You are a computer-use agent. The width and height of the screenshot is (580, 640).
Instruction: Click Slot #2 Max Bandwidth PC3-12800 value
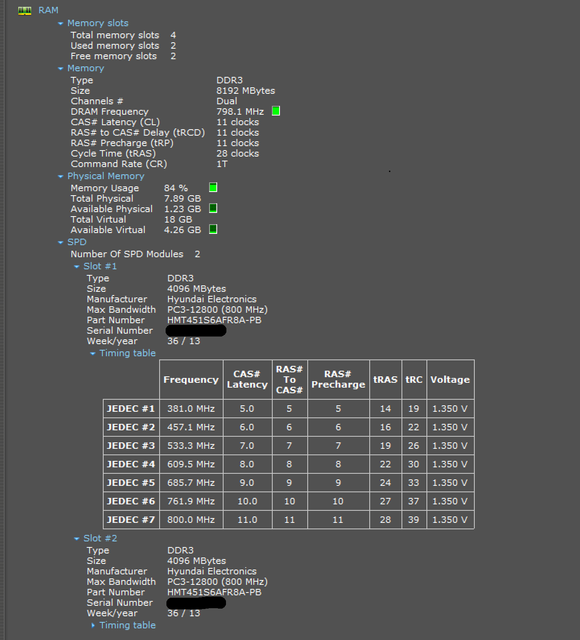click(x=217, y=582)
